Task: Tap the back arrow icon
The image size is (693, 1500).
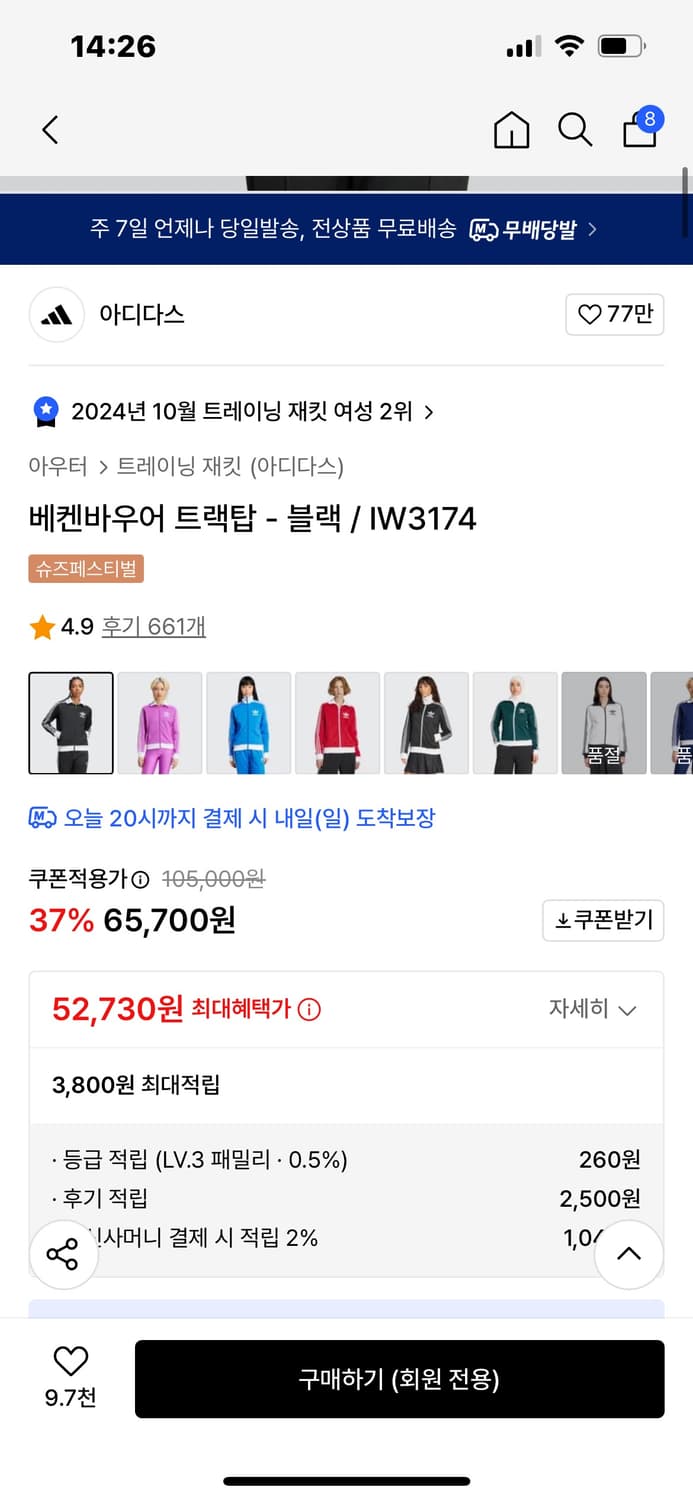Action: pyautogui.click(x=51, y=129)
